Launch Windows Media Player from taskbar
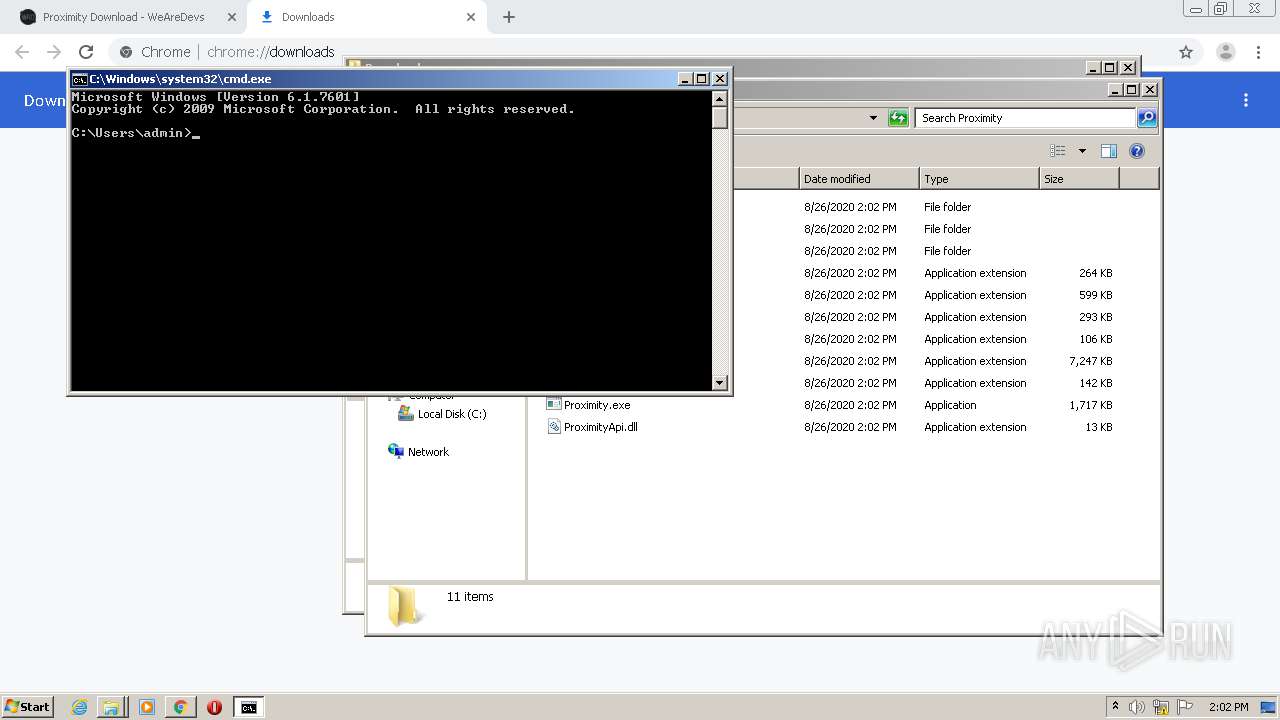Viewport: 1280px width, 720px height. click(147, 707)
